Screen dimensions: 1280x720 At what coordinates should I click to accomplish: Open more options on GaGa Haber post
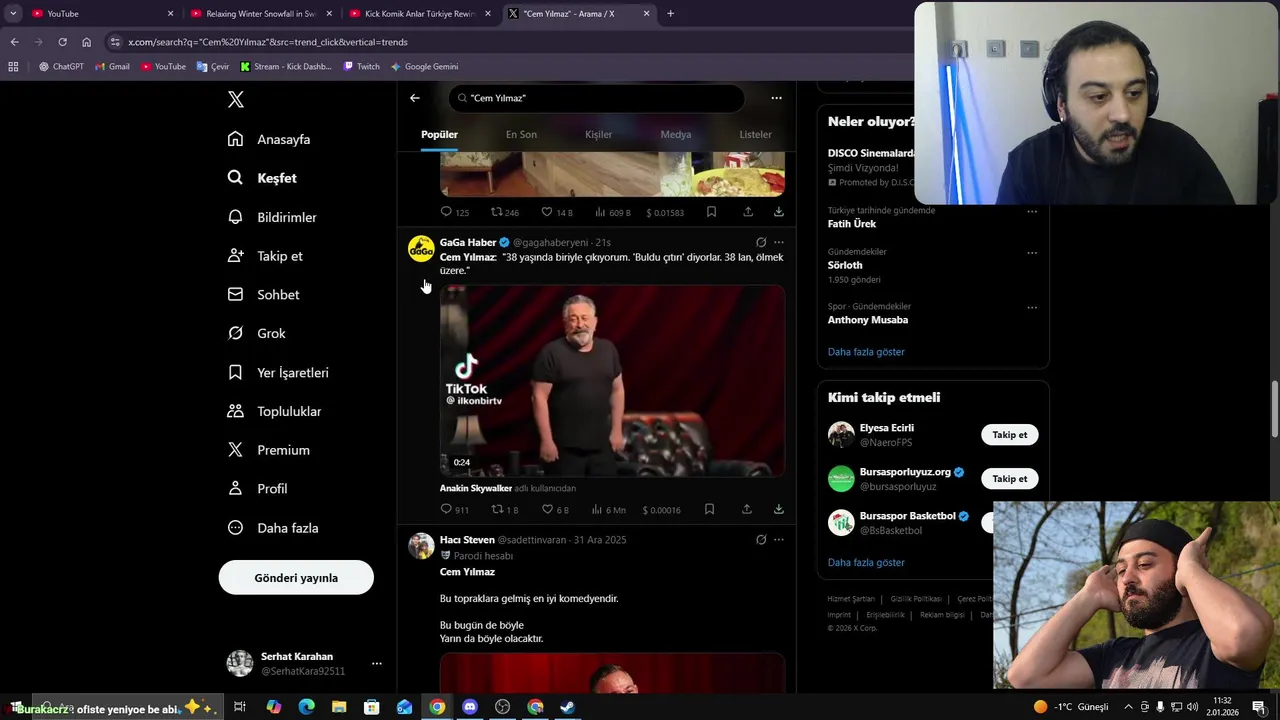(x=779, y=242)
